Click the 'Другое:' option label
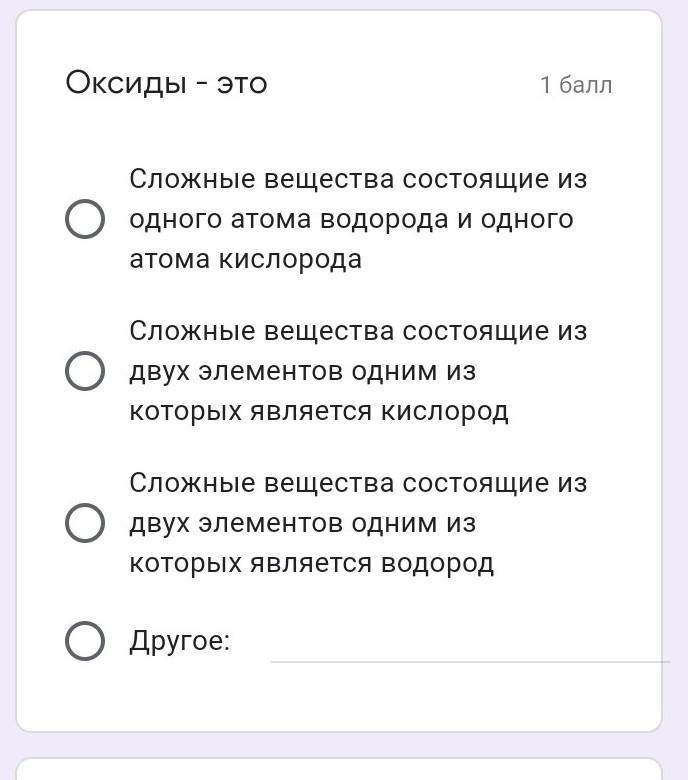The image size is (688, 780). (x=180, y=641)
